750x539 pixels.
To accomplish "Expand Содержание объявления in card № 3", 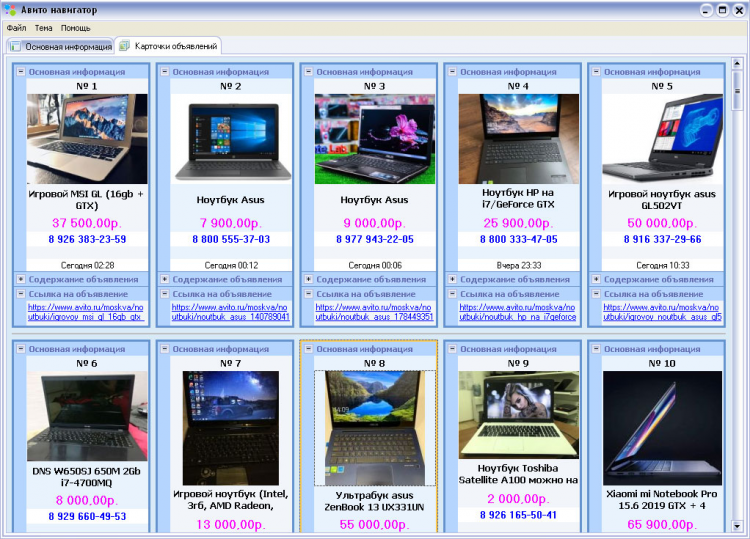I will 309,279.
